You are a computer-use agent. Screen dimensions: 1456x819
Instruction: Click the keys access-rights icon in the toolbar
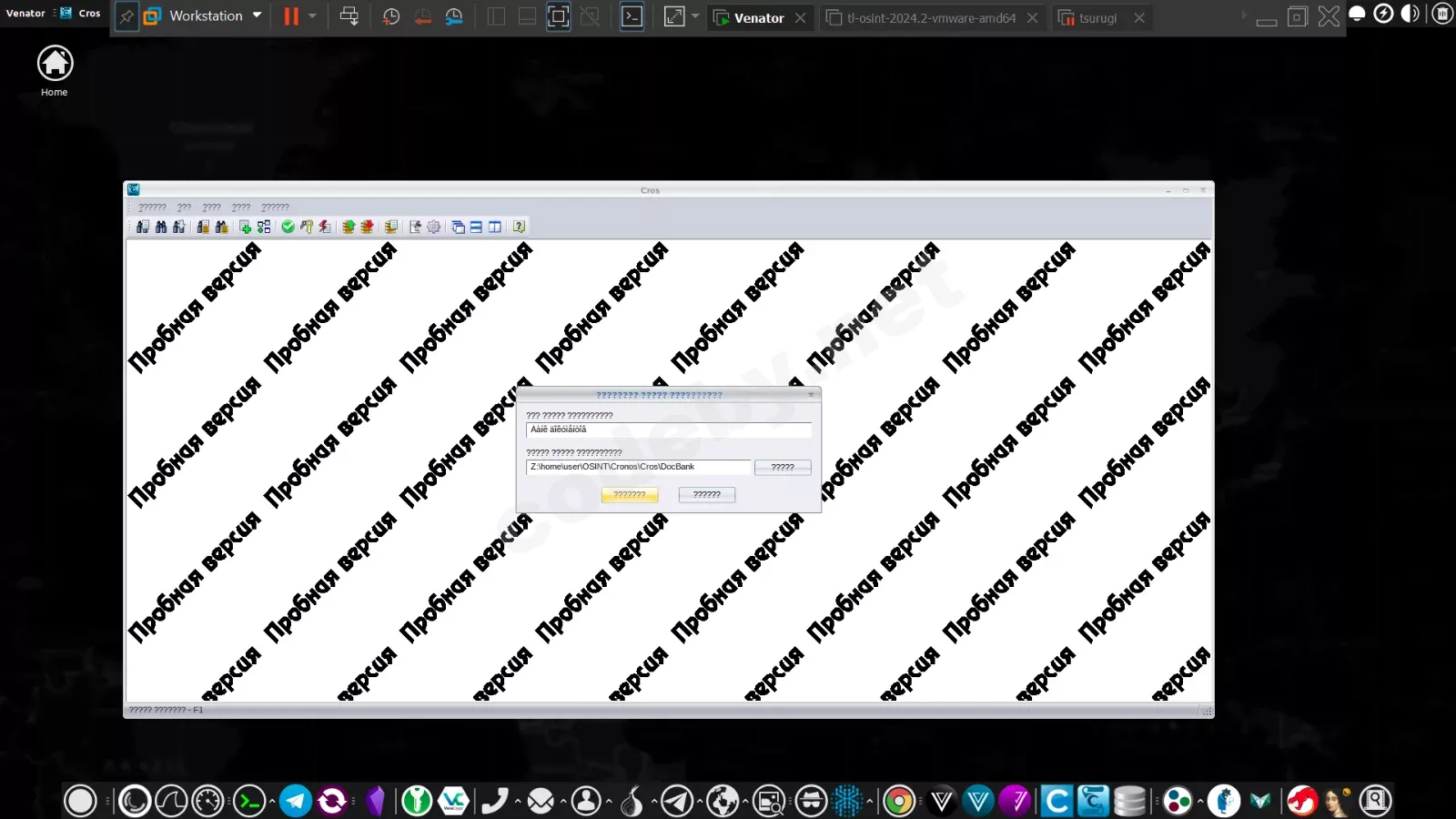(308, 227)
